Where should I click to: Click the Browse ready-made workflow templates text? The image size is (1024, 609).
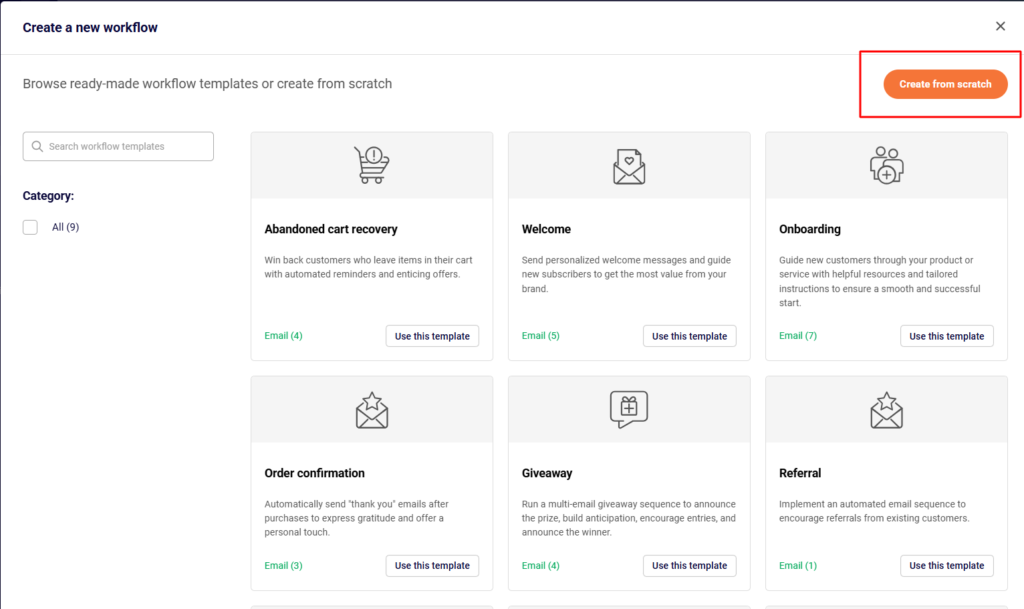pos(207,84)
